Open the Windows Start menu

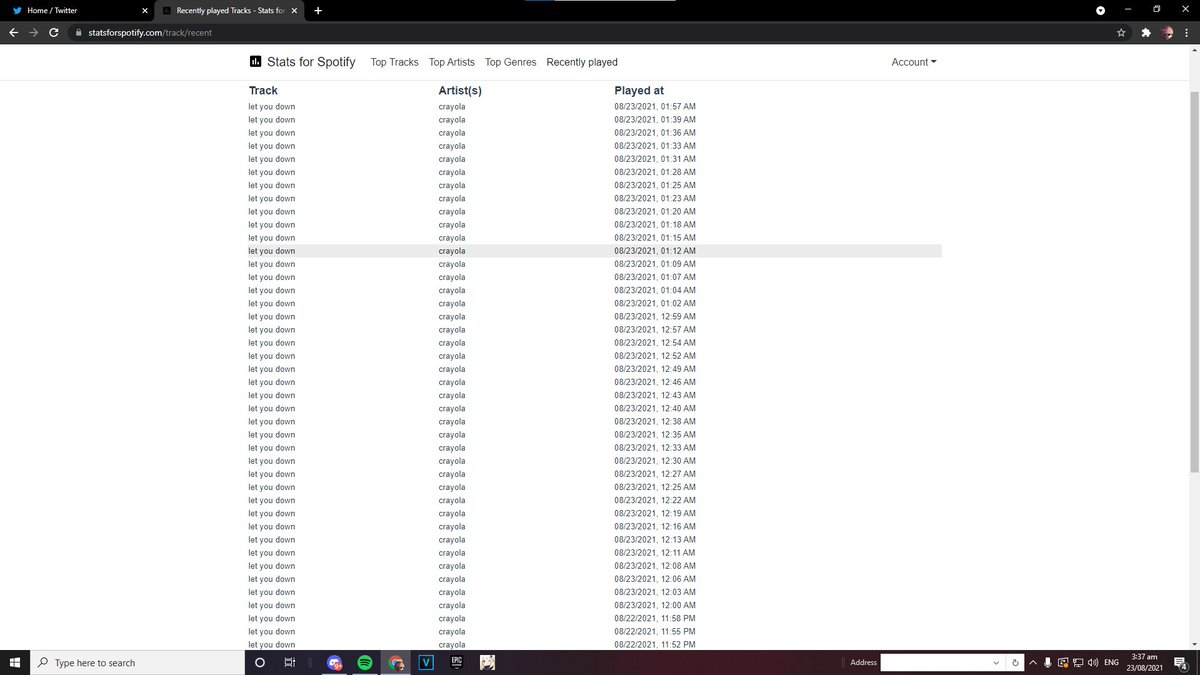(15, 663)
